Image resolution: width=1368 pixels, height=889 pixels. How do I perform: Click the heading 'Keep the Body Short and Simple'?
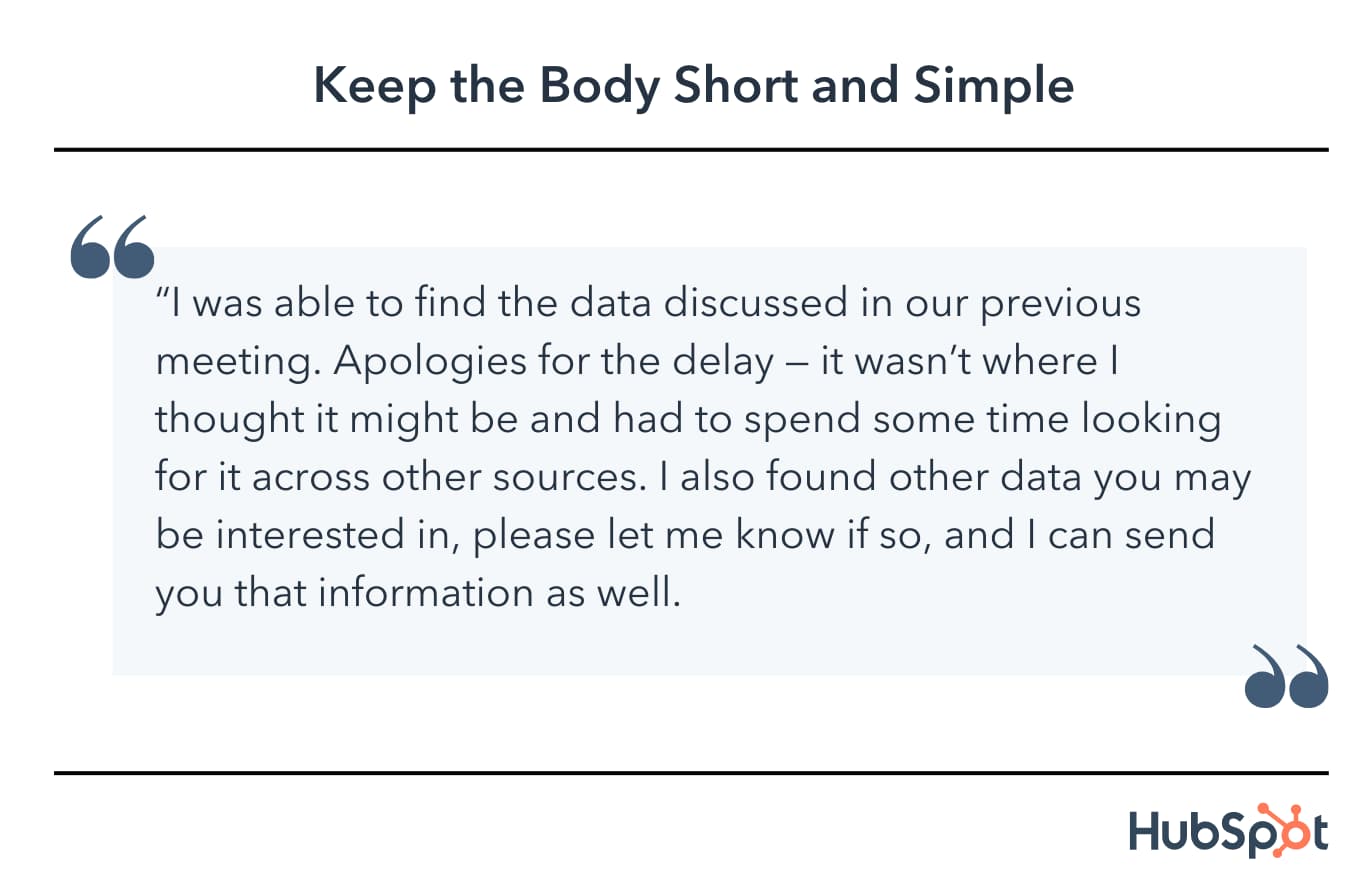click(x=693, y=87)
